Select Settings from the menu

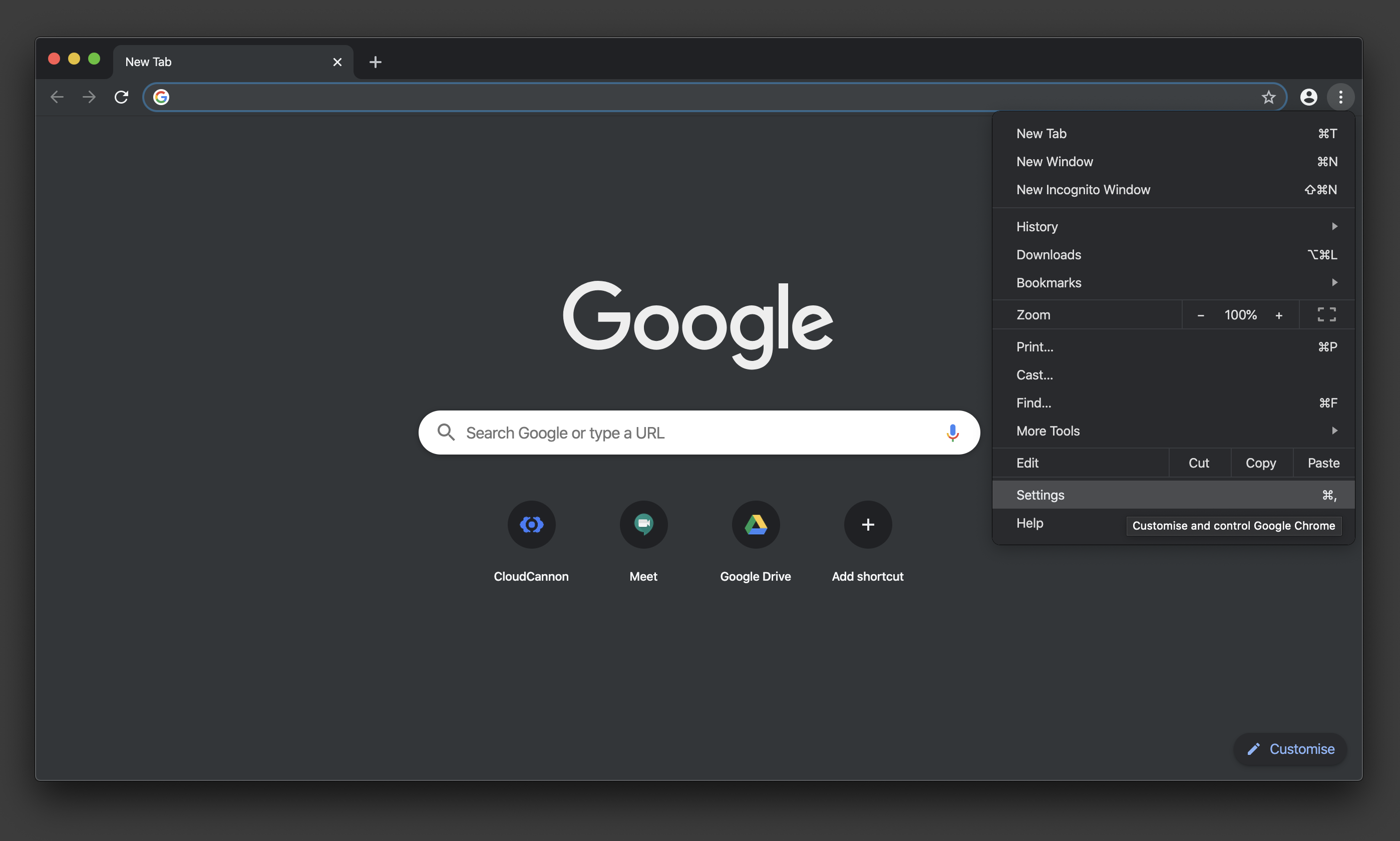[x=1040, y=495]
